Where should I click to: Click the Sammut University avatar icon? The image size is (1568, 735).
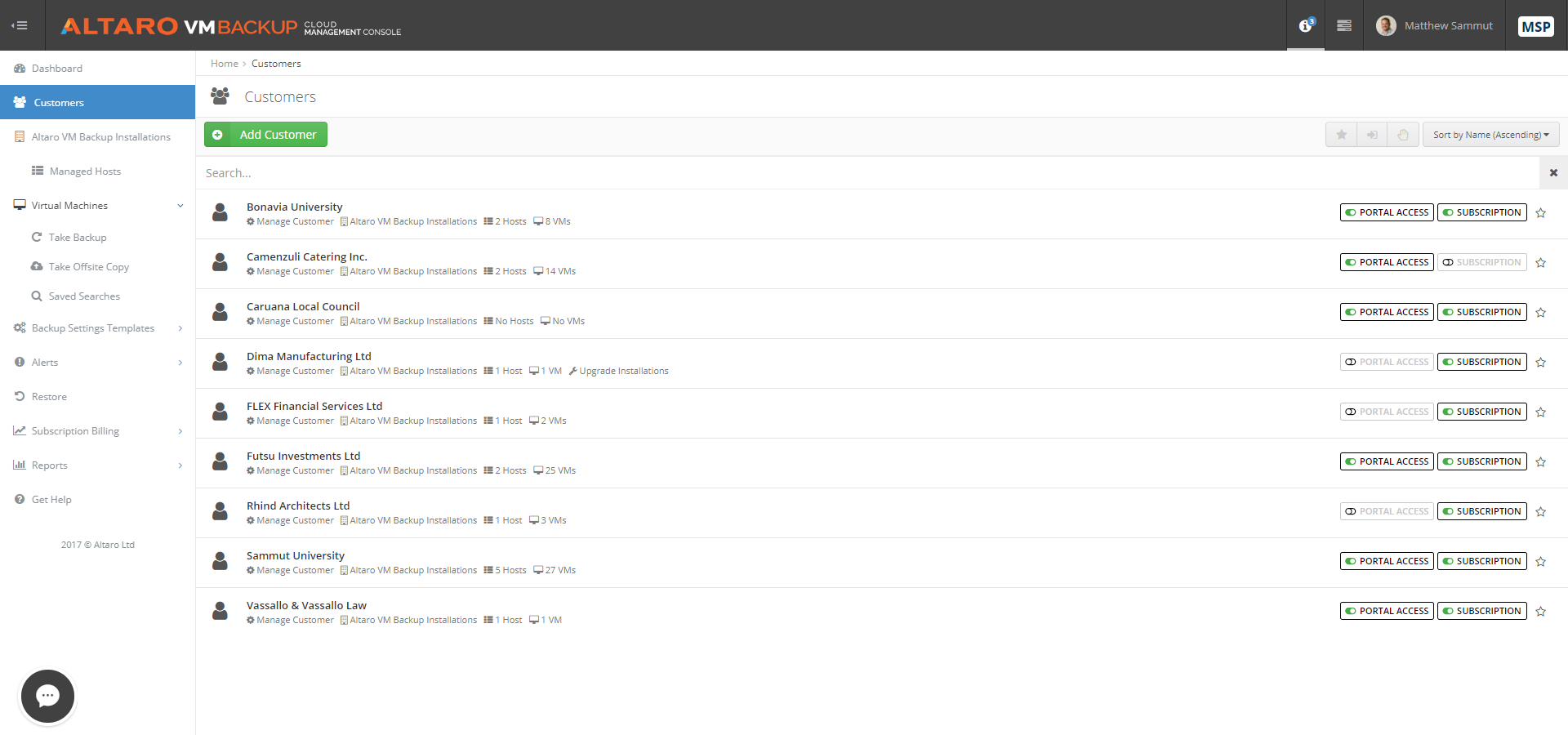point(220,561)
